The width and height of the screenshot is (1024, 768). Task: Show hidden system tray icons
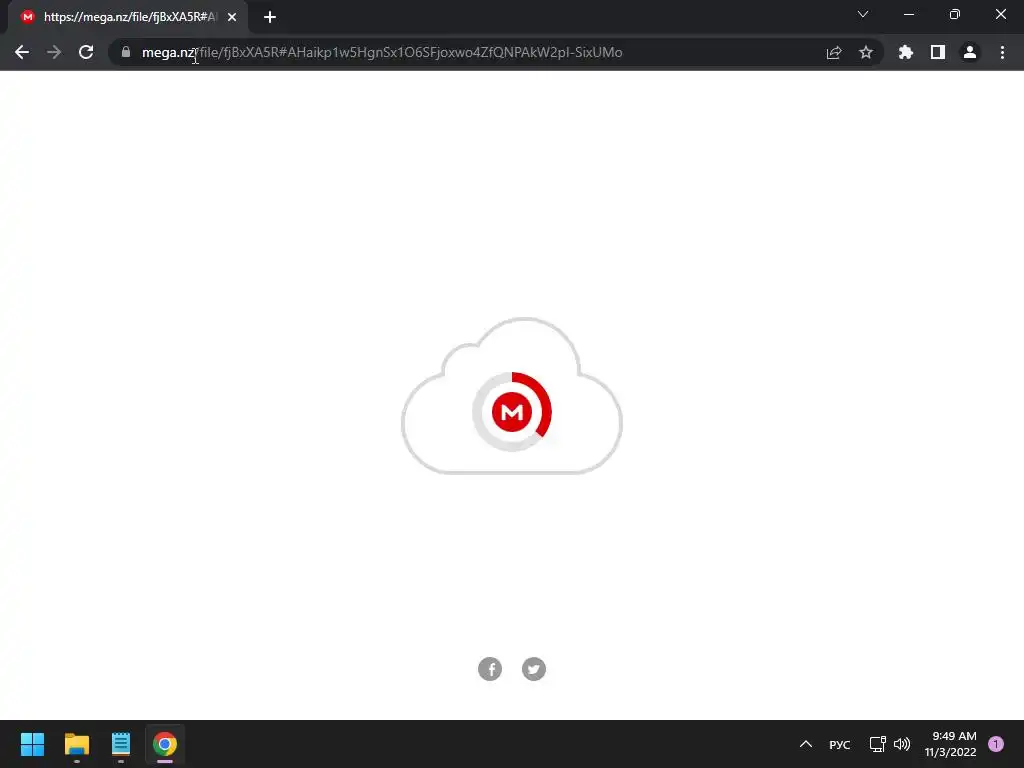806,744
